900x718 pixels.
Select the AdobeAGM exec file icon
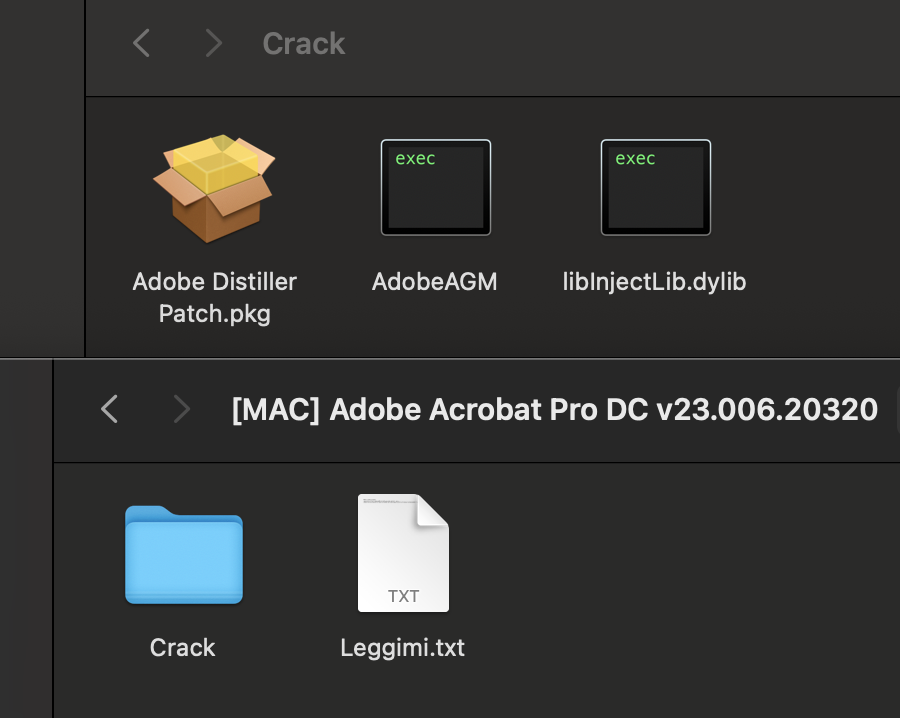point(436,188)
